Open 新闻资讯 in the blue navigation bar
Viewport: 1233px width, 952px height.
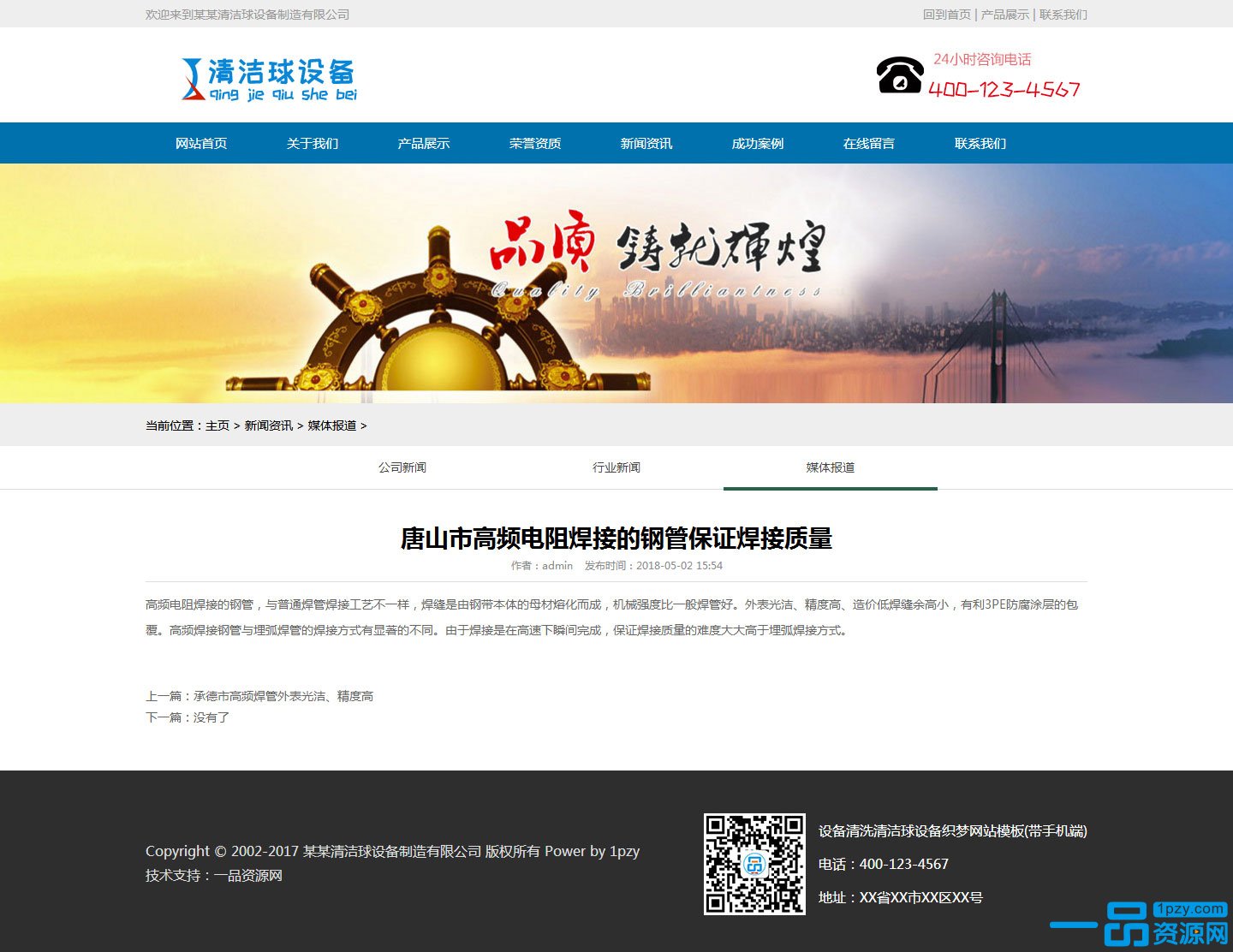646,143
